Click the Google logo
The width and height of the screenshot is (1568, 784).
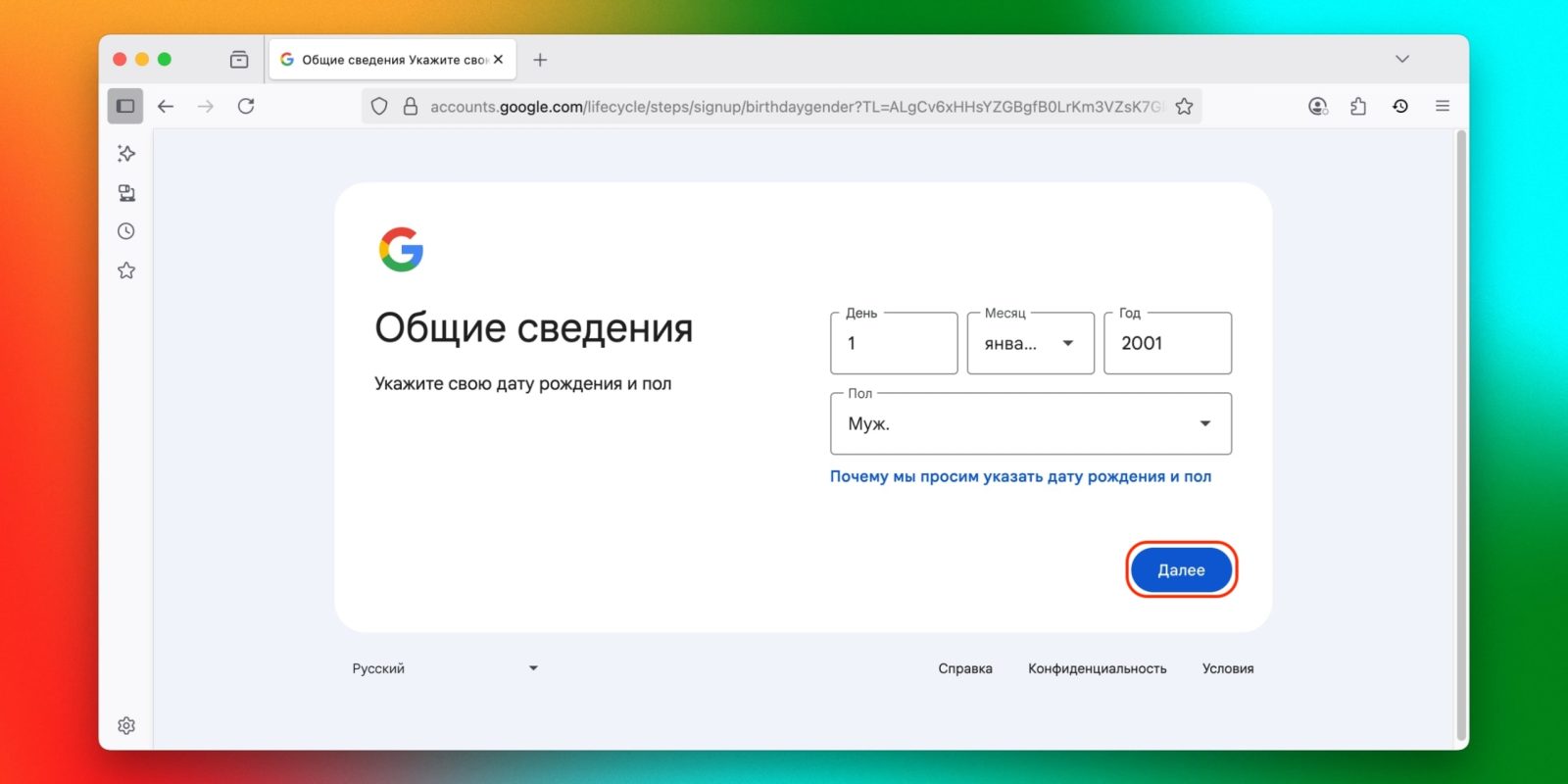[401, 249]
